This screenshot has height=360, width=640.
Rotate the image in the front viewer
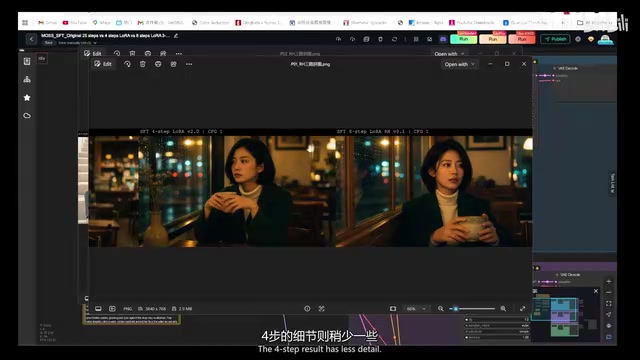127,64
